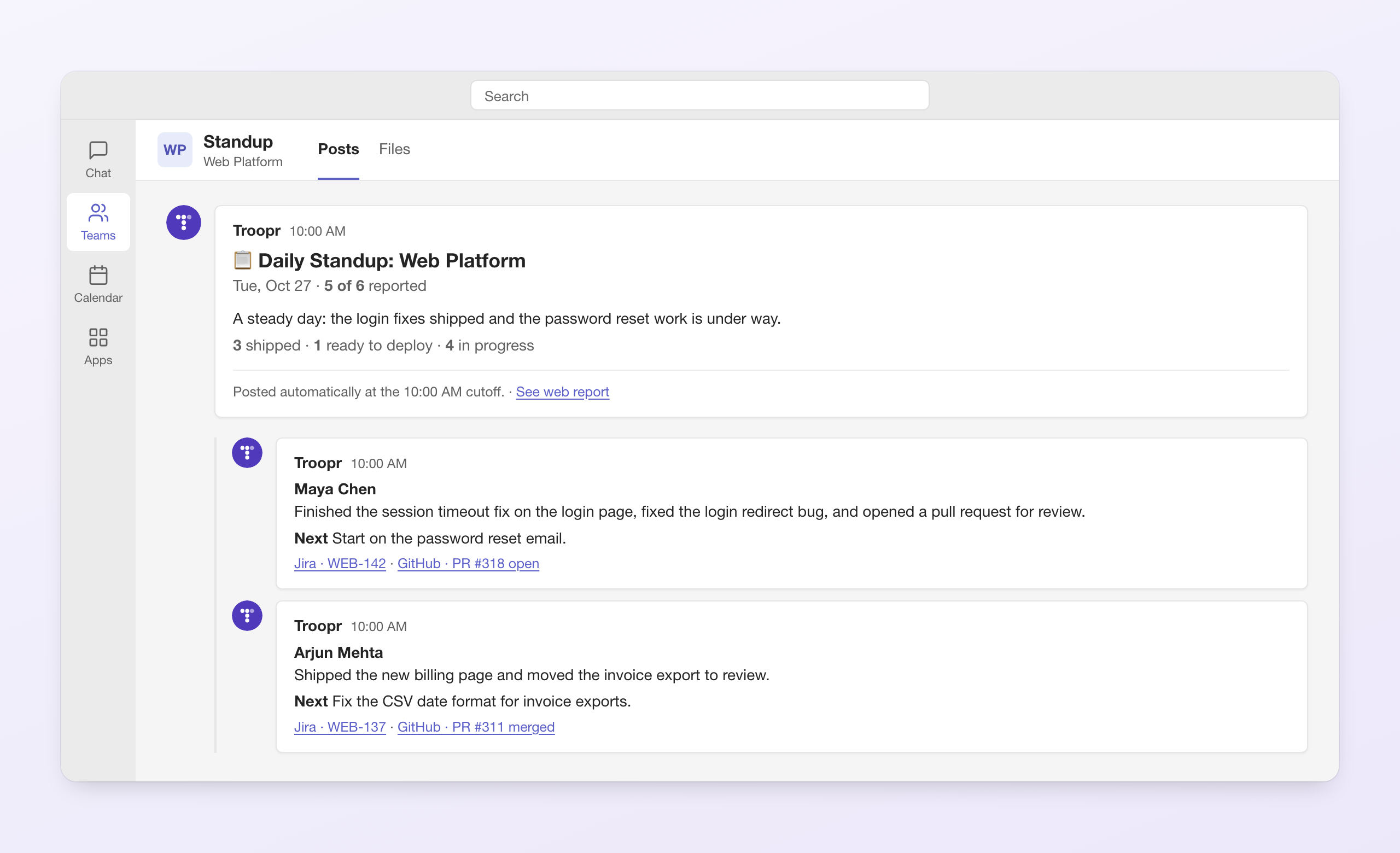Switch to the Posts tab
The image size is (1400, 853).
(338, 149)
